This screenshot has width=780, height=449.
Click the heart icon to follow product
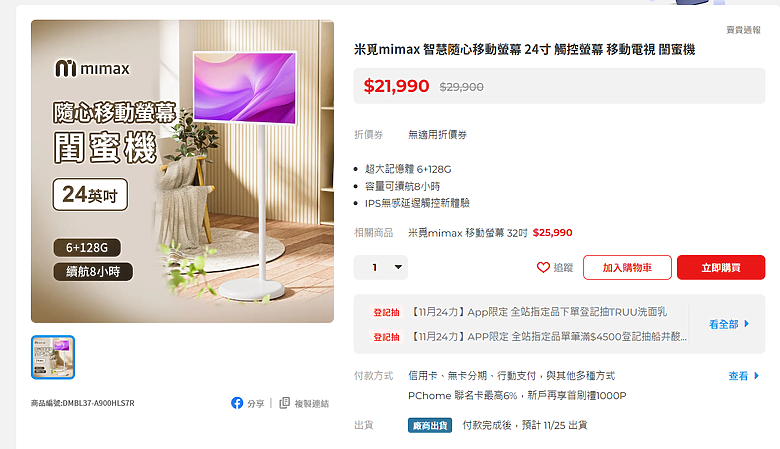[x=543, y=268]
